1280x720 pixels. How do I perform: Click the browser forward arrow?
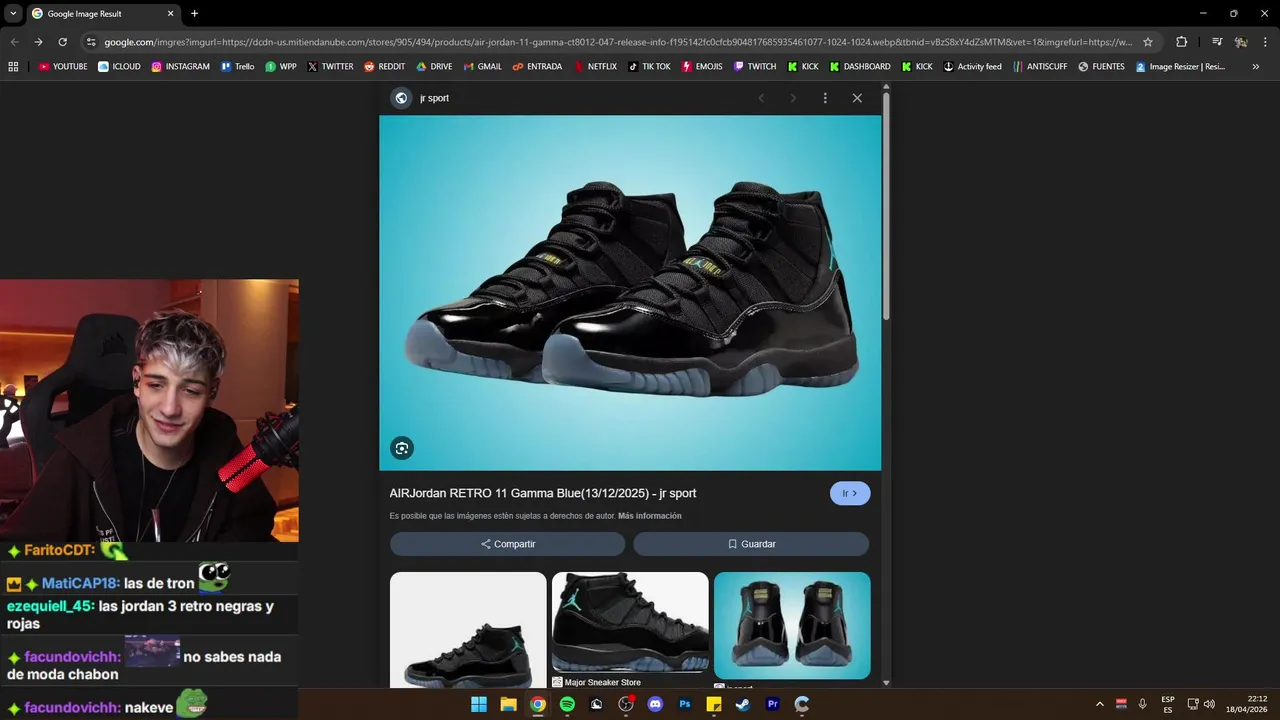(38, 42)
